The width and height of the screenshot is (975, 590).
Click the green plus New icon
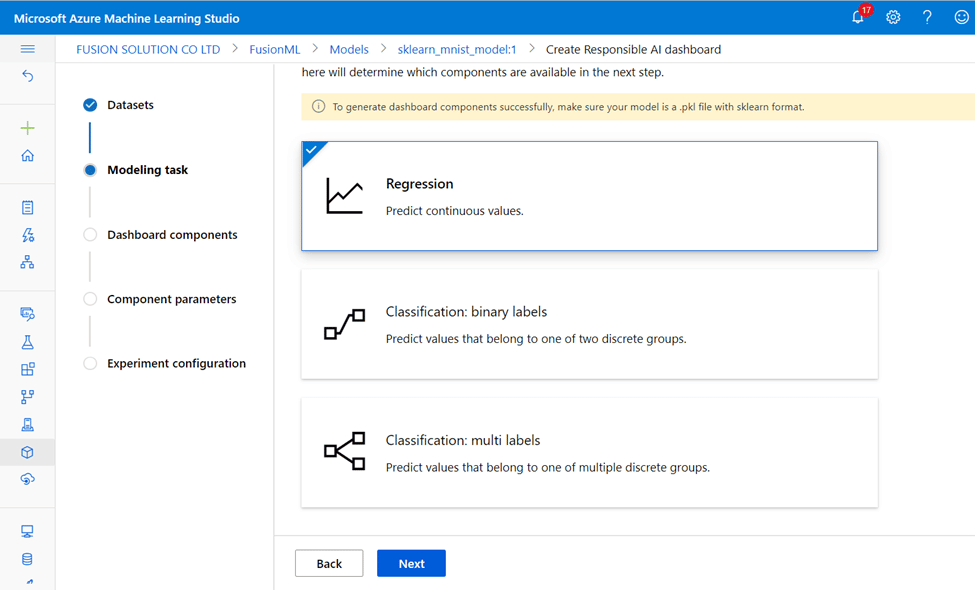pos(27,129)
